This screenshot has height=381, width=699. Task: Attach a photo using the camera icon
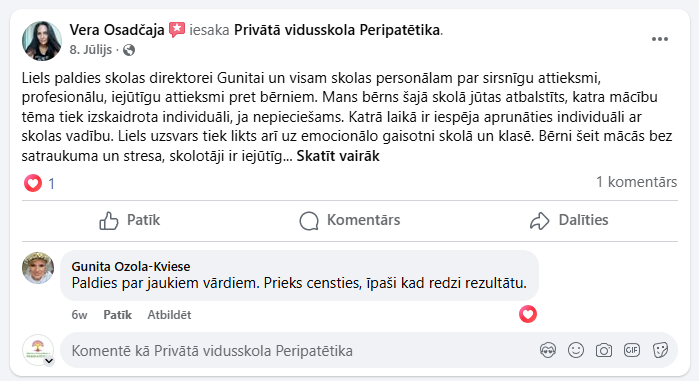pyautogui.click(x=604, y=350)
